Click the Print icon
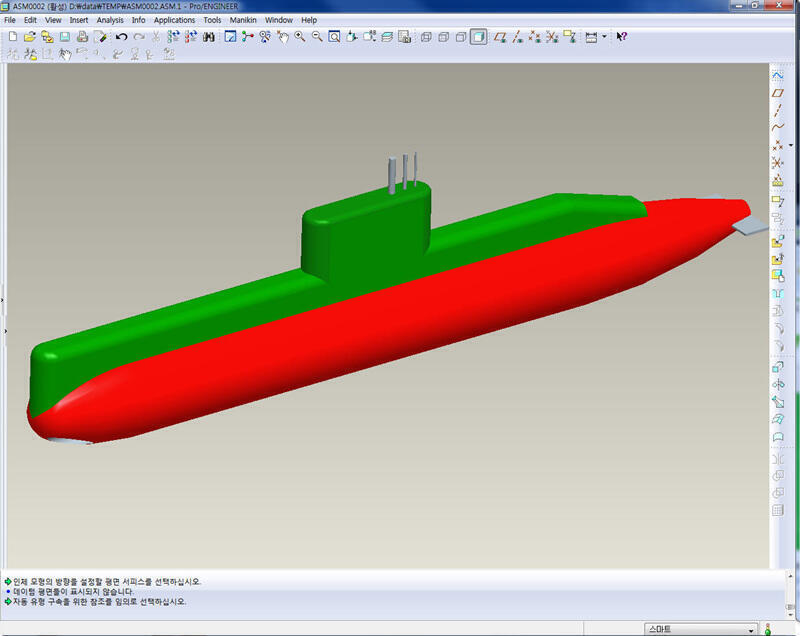Screen dimensions: 800x636 click(82, 37)
